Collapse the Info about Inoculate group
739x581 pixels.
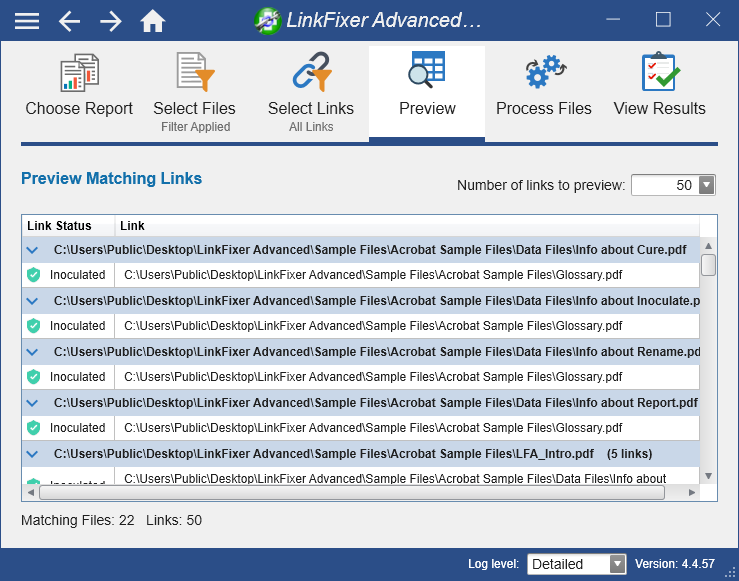click(33, 301)
